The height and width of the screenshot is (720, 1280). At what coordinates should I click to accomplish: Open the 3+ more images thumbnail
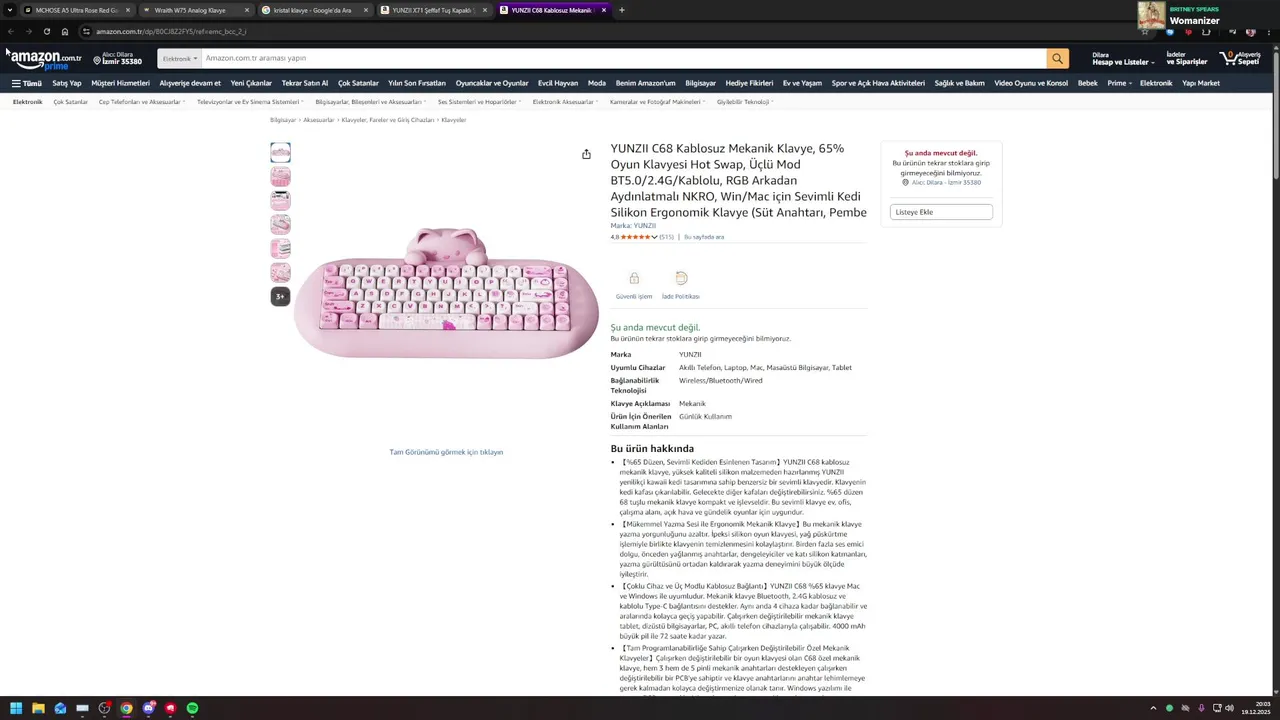click(280, 296)
